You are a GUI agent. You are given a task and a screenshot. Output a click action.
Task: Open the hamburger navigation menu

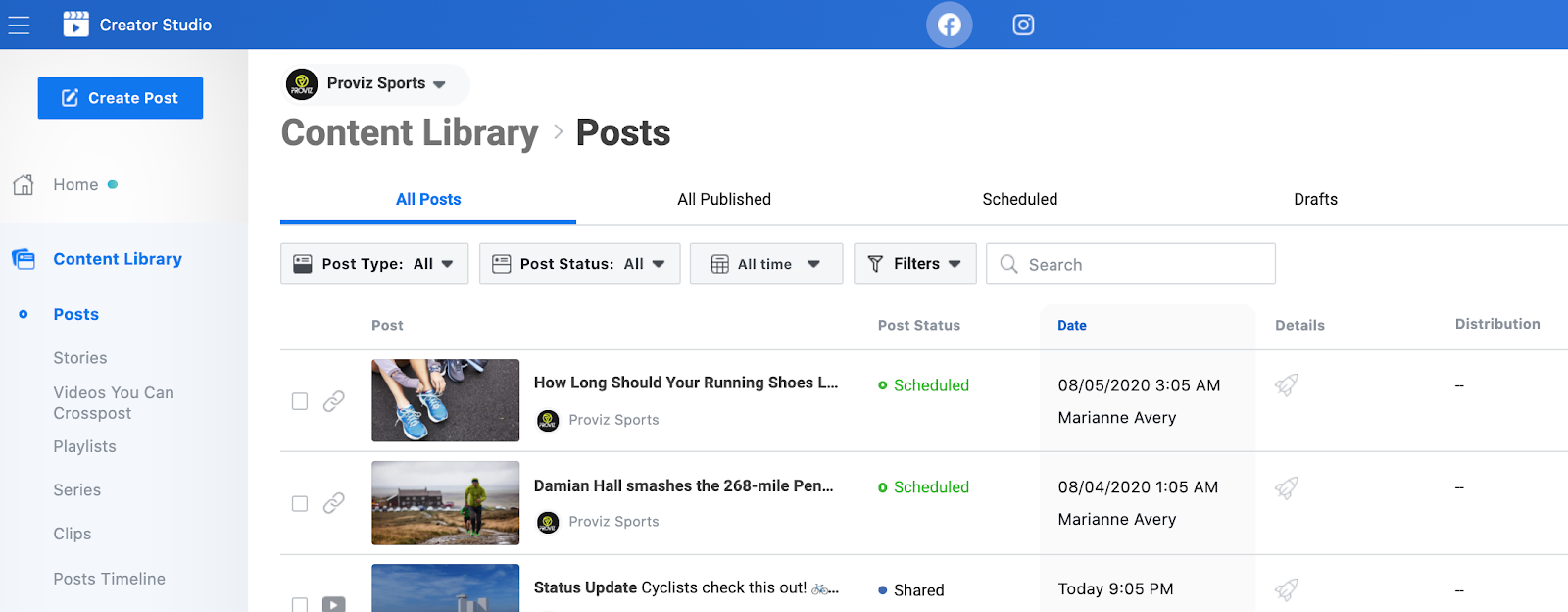[19, 25]
